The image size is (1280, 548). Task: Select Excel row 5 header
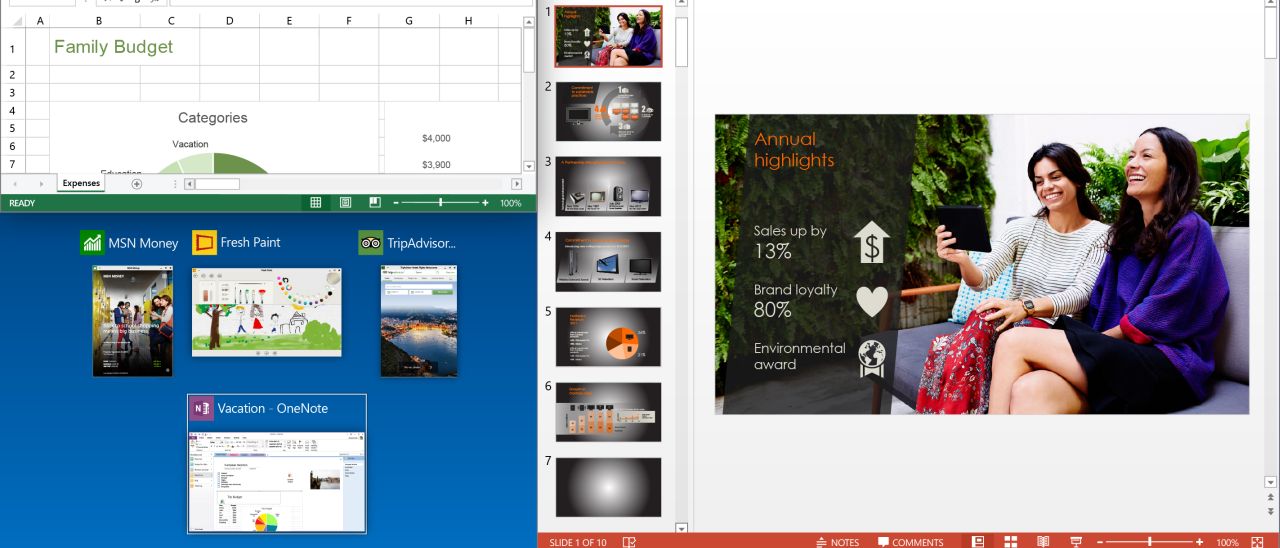tap(12, 128)
